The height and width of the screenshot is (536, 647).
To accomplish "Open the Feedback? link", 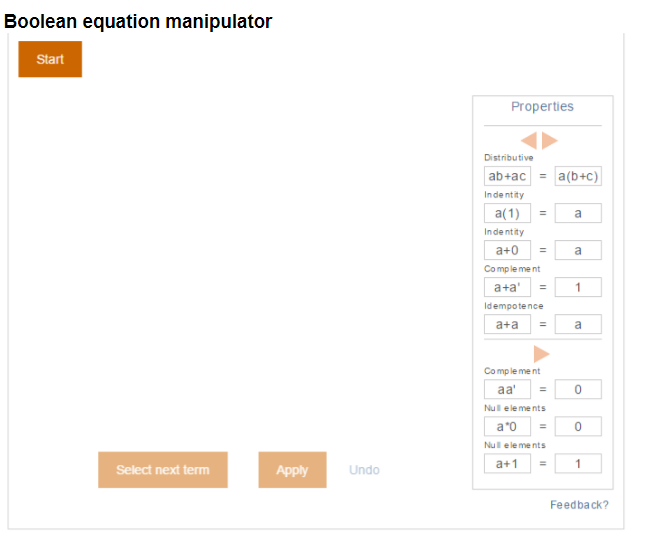I will 579,505.
